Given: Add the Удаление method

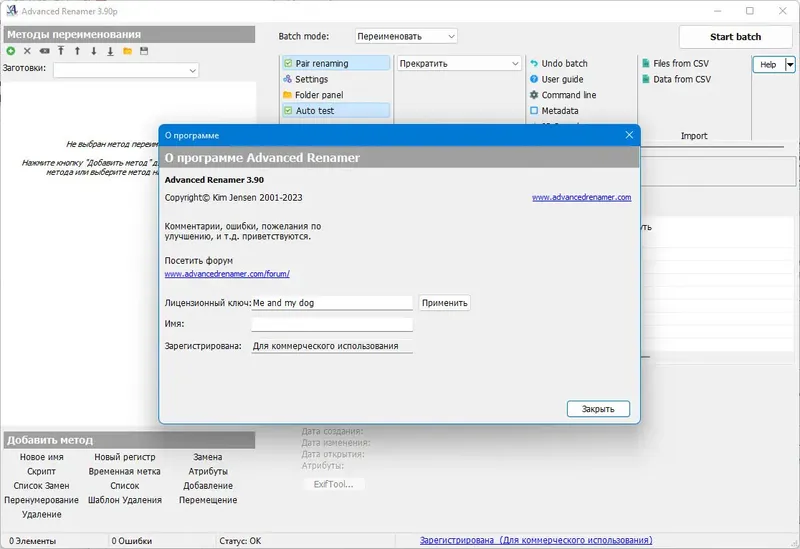Looking at the screenshot, I should coord(41,514).
